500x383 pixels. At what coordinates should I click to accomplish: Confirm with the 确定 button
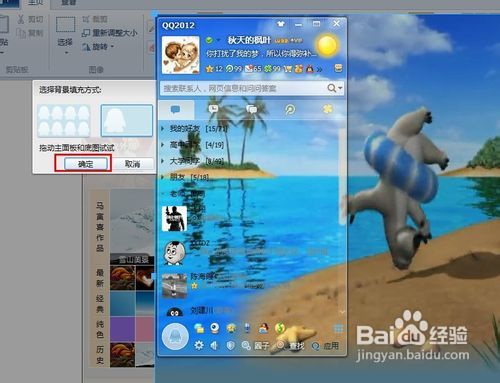(86, 164)
